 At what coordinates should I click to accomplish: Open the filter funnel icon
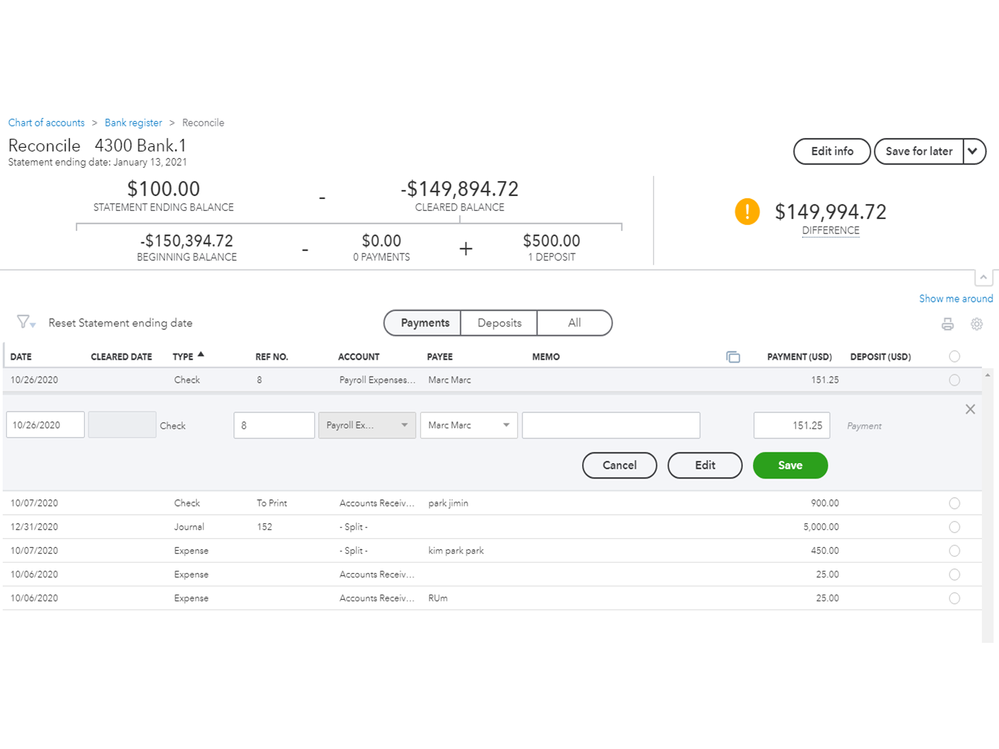point(25,322)
